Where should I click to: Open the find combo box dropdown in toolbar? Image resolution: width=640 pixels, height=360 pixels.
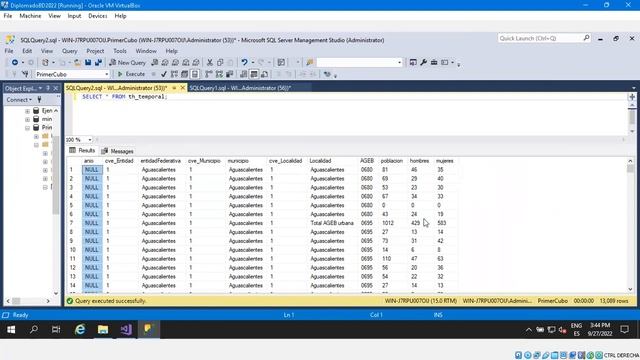400,62
